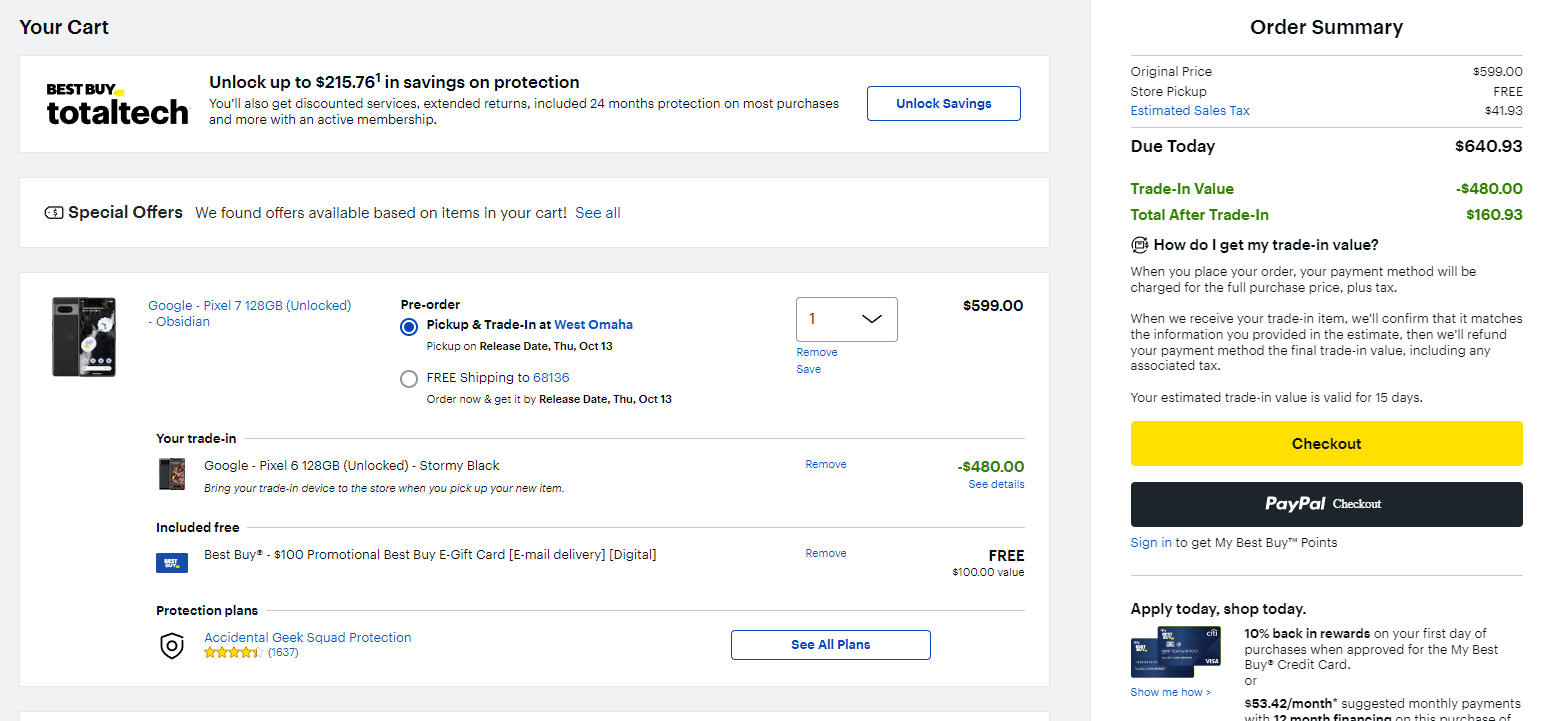The image size is (1546, 721).
Task: Click See details under trade-in value
Action: point(996,484)
